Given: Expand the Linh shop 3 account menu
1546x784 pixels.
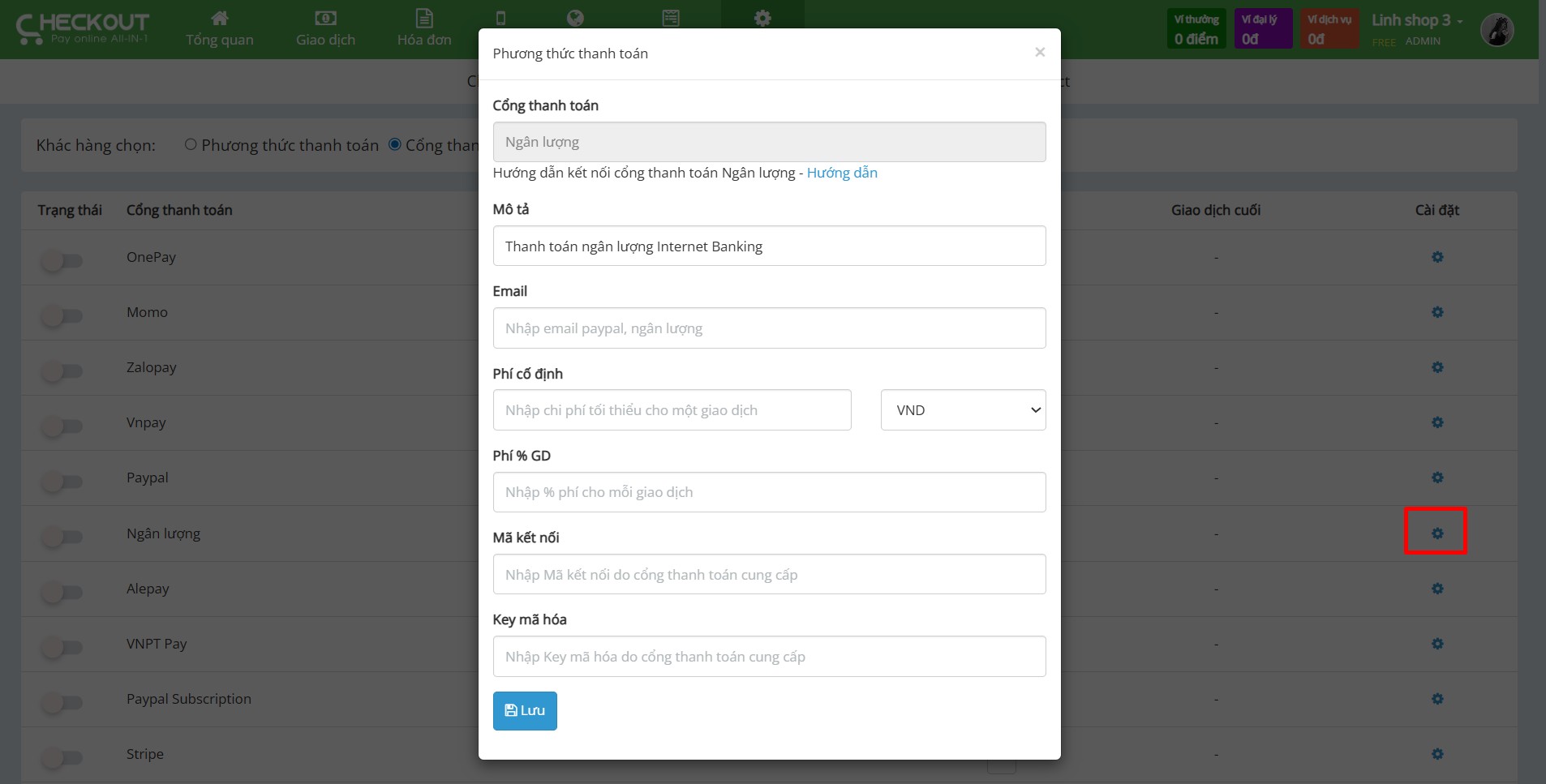Looking at the screenshot, I should 1417,20.
